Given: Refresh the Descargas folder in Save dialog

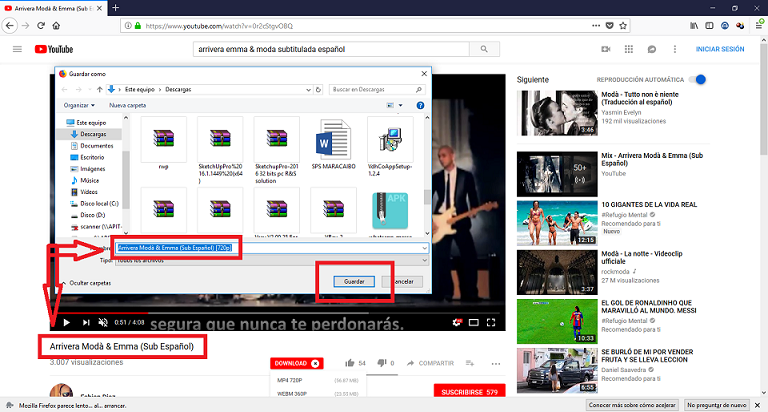Looking at the screenshot, I should click(x=318, y=90).
